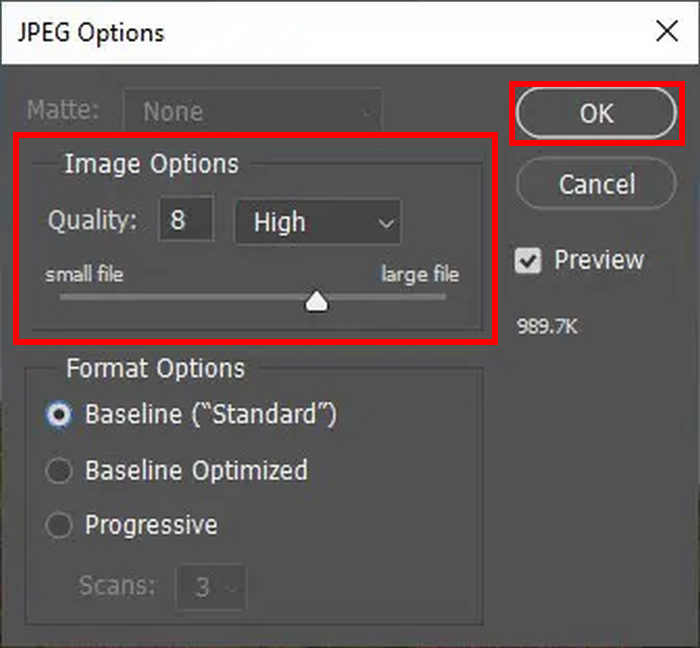
Task: Select the Progressive format option
Action: click(x=59, y=525)
